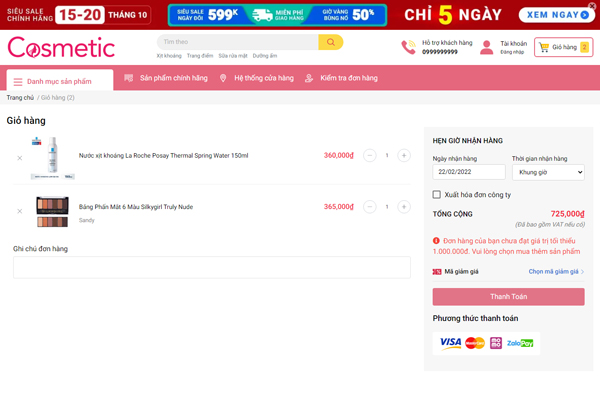Click the Visa payment logo

[450, 342]
